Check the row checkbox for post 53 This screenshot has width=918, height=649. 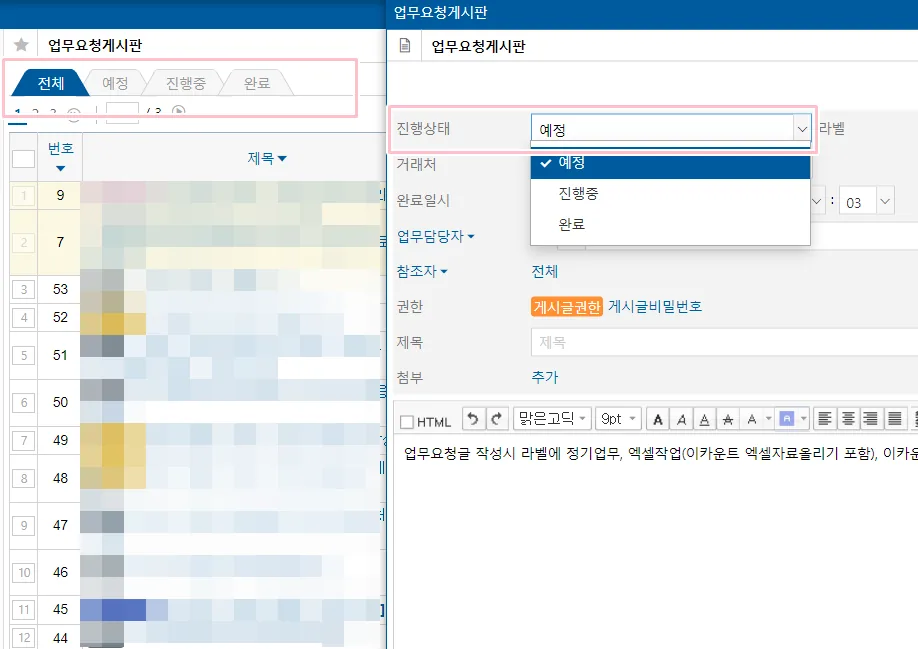point(23,289)
